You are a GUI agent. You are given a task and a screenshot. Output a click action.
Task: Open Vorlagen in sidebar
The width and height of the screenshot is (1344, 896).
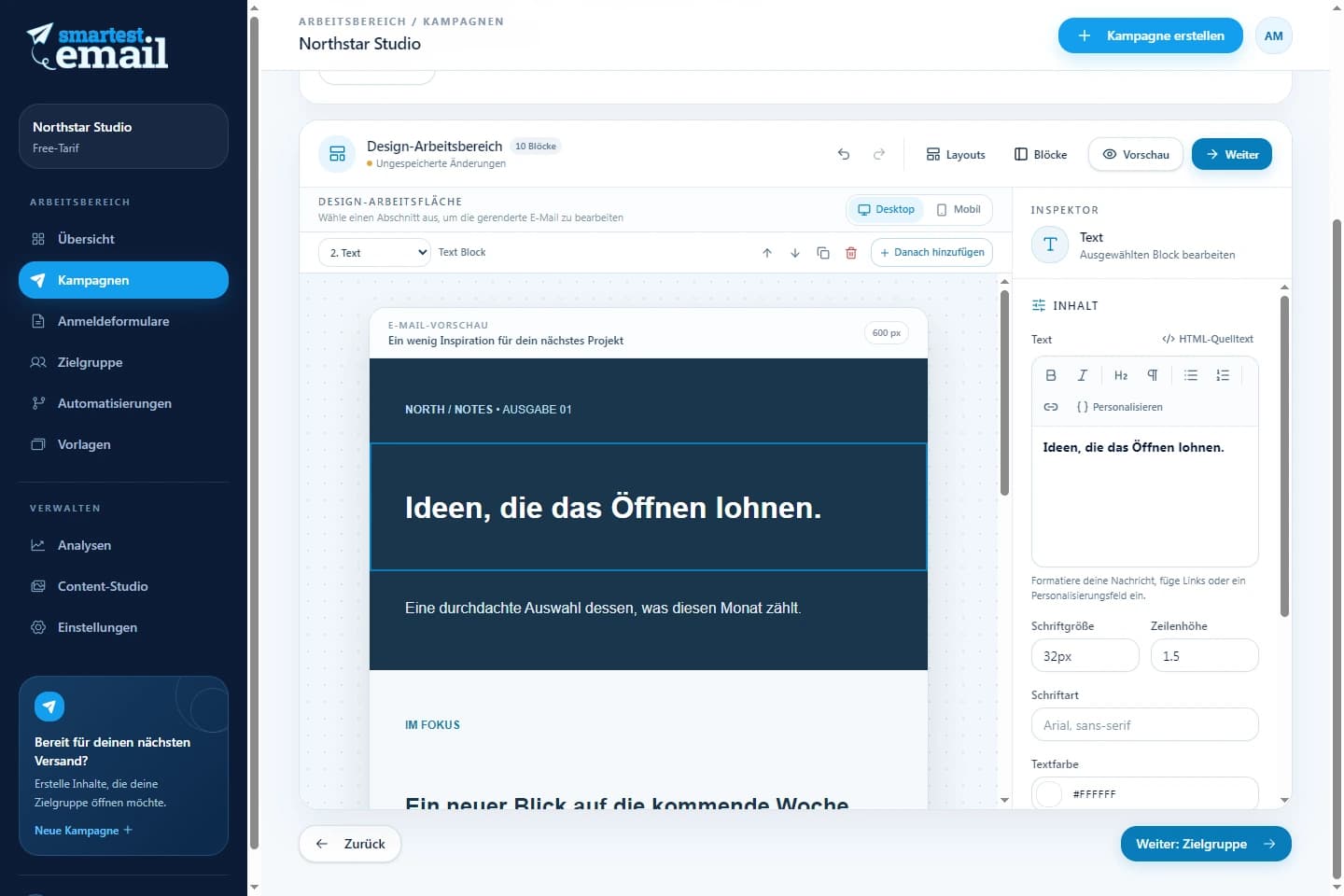(x=123, y=444)
